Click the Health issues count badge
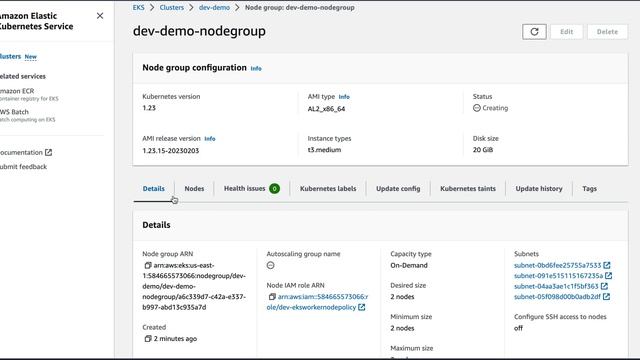The height and width of the screenshot is (360, 640). click(x=274, y=189)
